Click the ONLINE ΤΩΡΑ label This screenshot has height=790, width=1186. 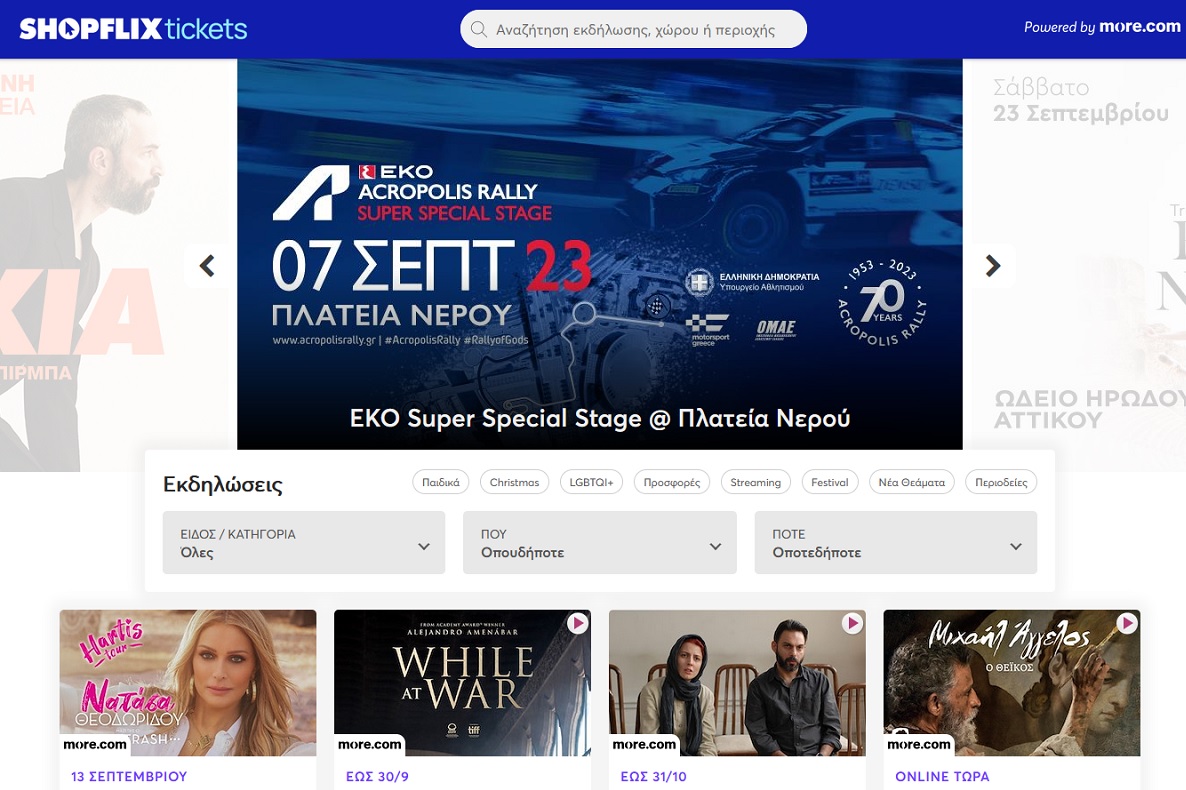942,776
